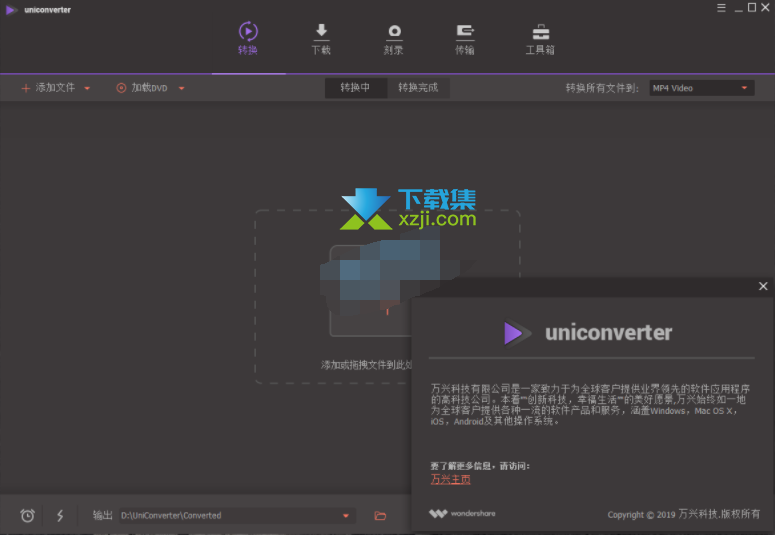Screen dimensions: 775x535
Task: Click the schedule alarm clock icon
Action: [28, 515]
